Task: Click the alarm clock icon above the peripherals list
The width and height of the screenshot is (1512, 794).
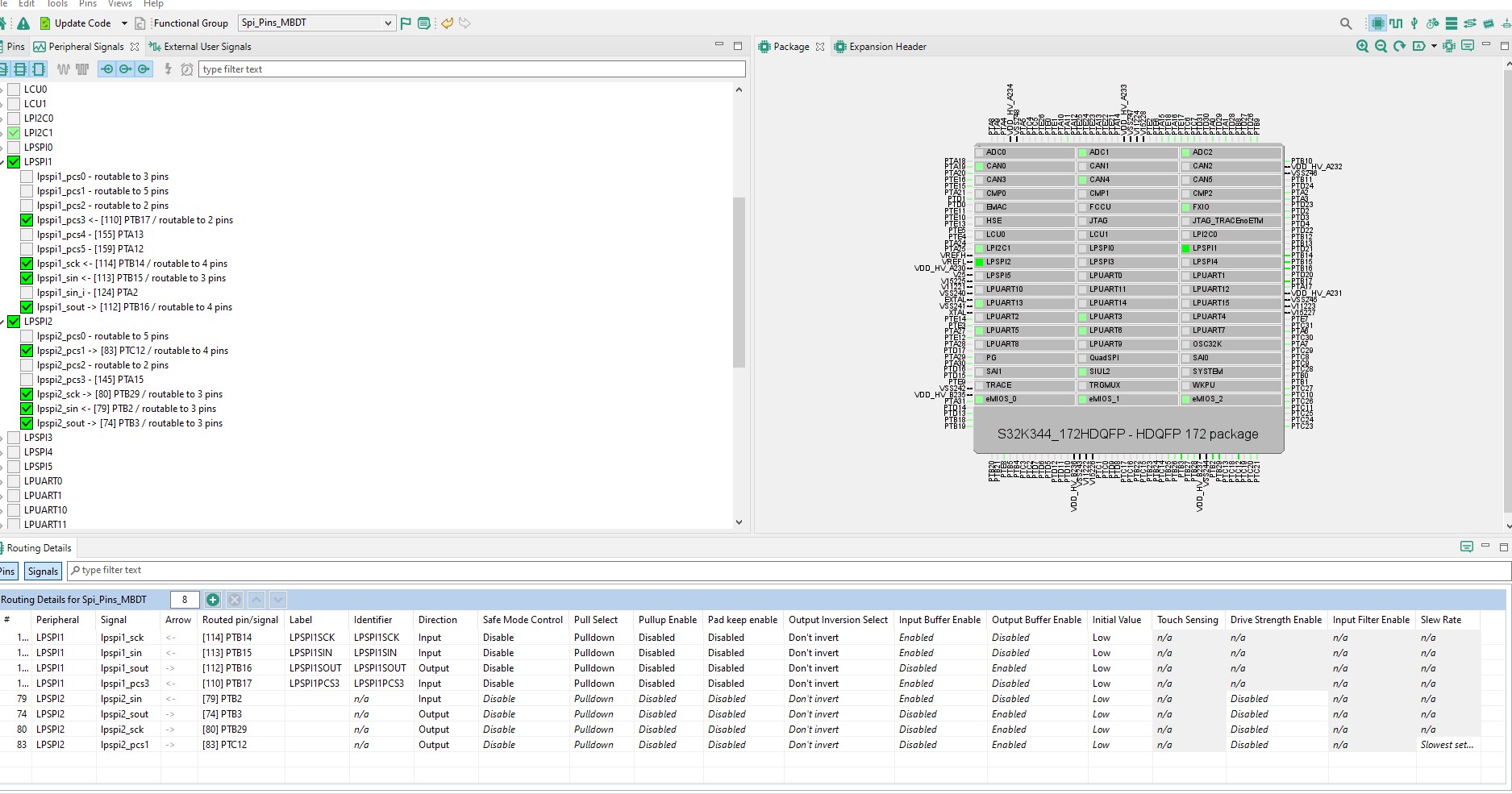Action: 186,69
